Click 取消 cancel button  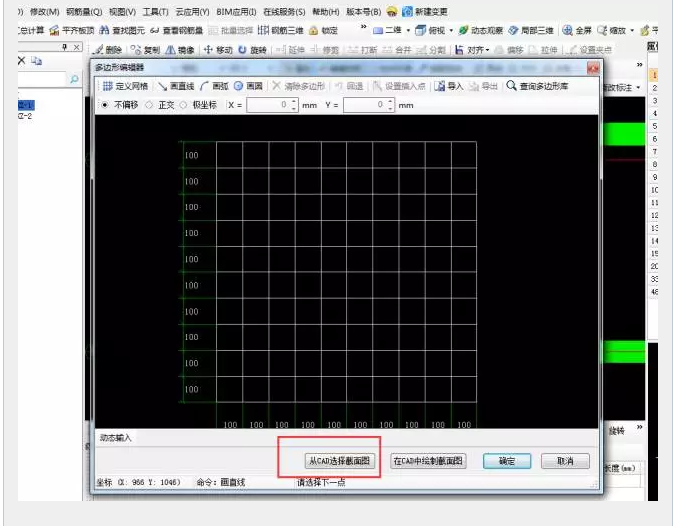coord(565,461)
